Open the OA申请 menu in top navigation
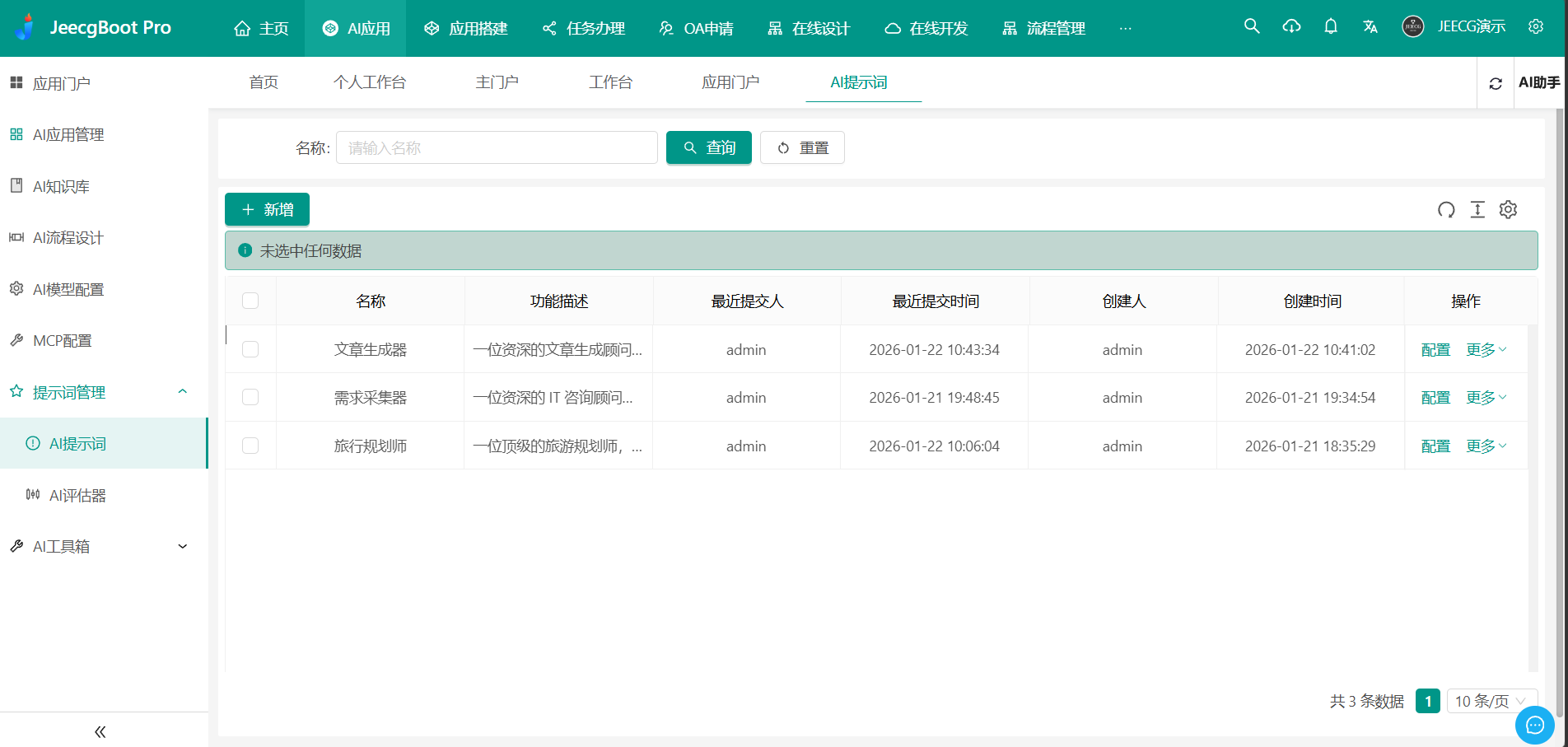Viewport: 1568px width, 747px height. [696, 27]
